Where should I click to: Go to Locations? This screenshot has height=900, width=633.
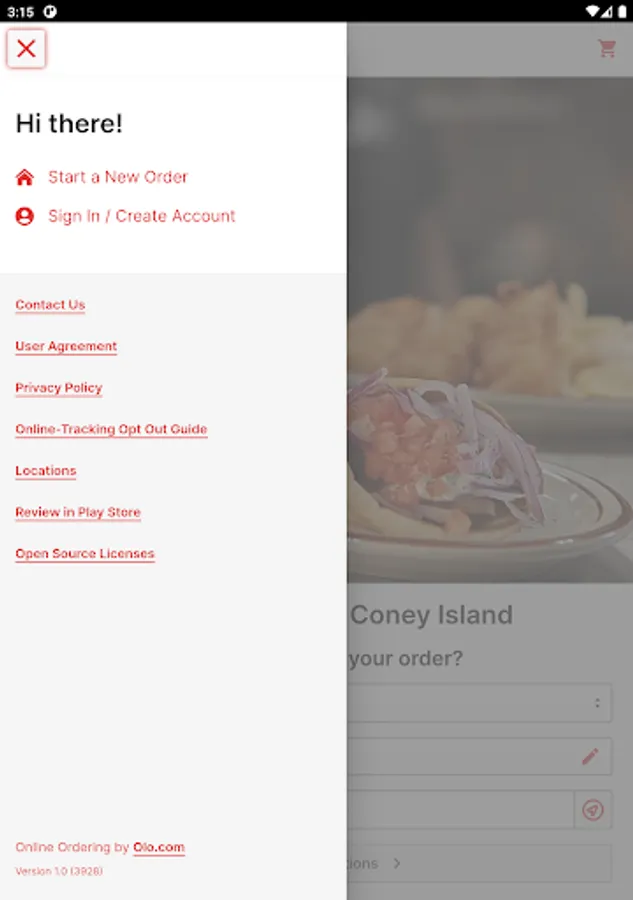(x=46, y=471)
